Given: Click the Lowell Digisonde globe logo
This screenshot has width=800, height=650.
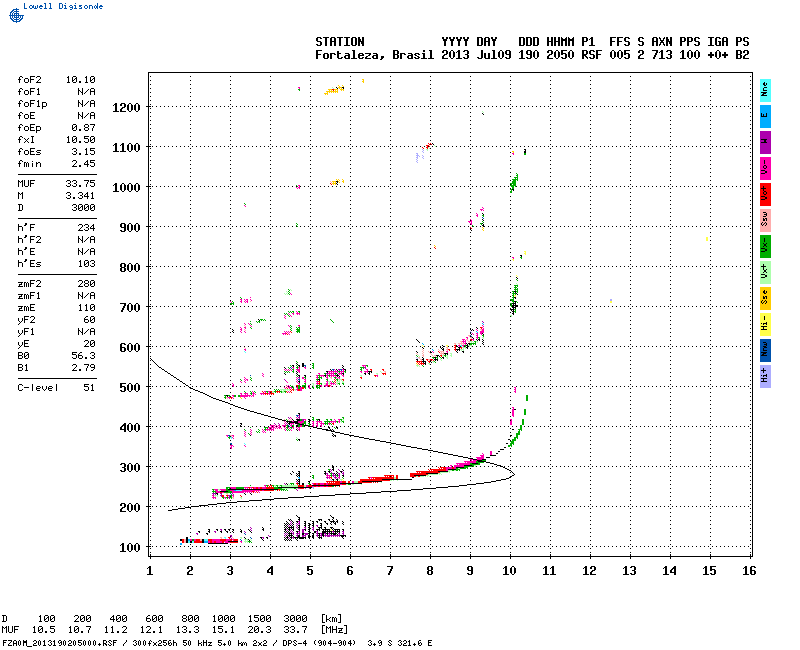Looking at the screenshot, I should (16, 16).
